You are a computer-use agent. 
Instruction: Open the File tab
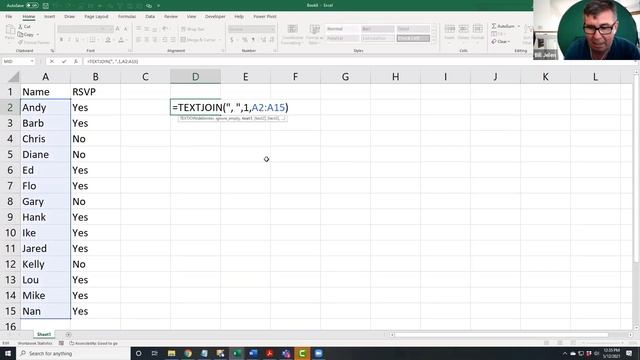pos(9,17)
